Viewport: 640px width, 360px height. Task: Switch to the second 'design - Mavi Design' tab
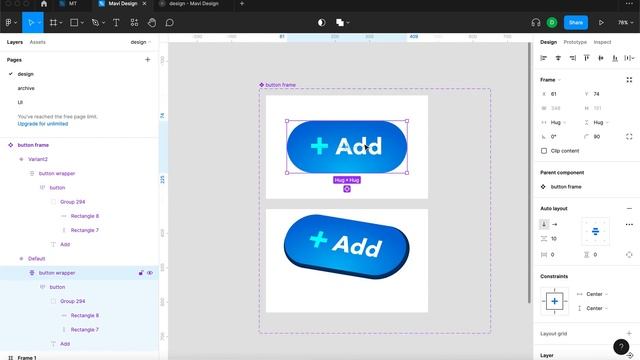point(194,4)
